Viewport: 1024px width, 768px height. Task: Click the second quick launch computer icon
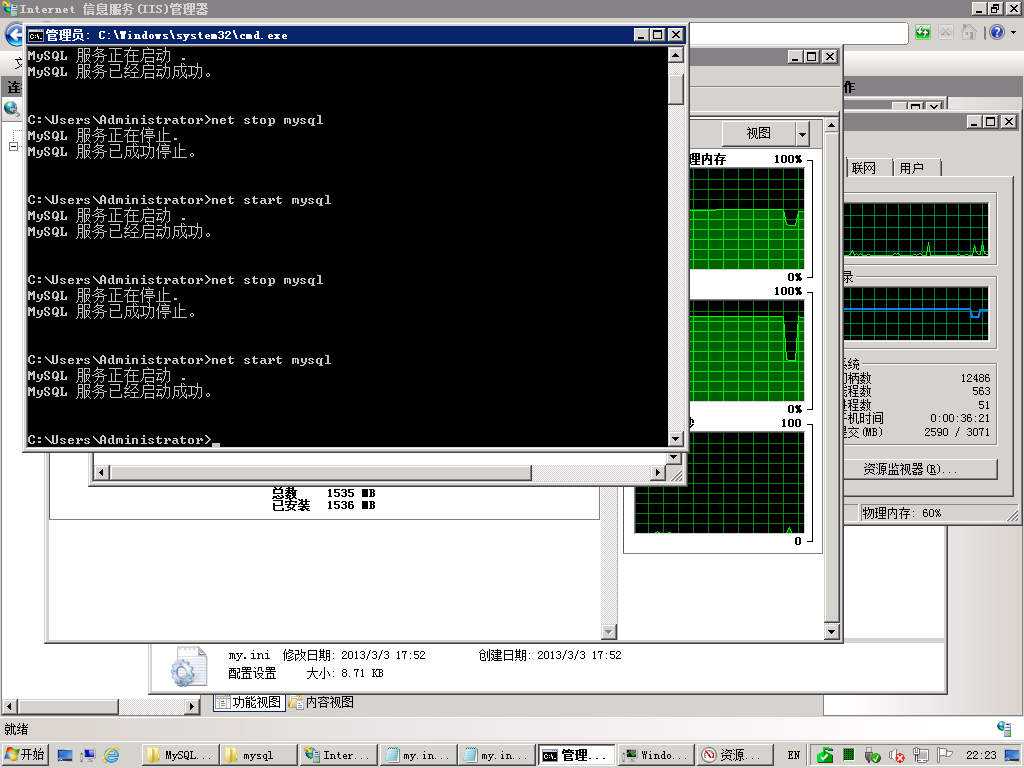point(88,756)
